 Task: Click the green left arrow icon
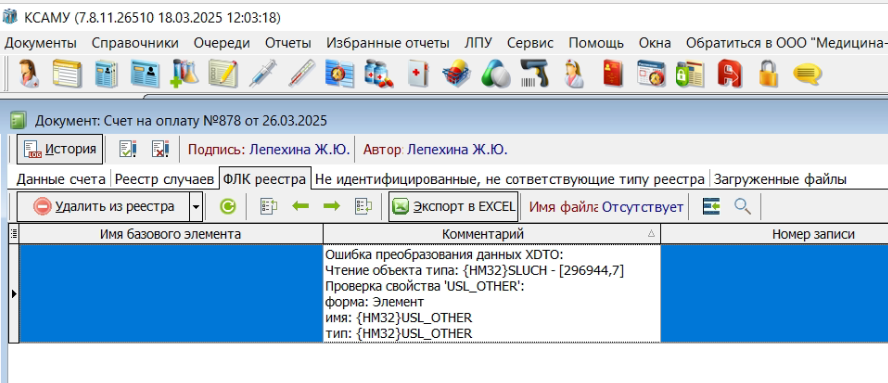coord(300,206)
